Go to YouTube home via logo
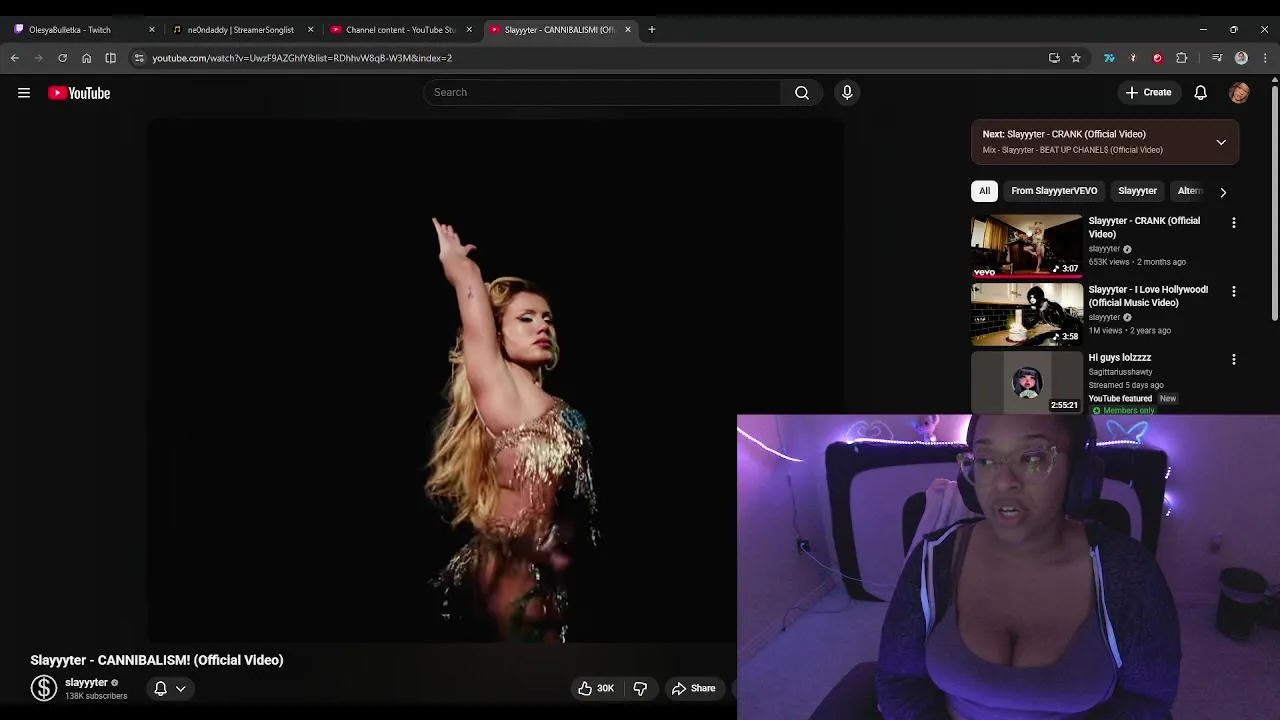Viewport: 1280px width, 720px height. click(79, 93)
